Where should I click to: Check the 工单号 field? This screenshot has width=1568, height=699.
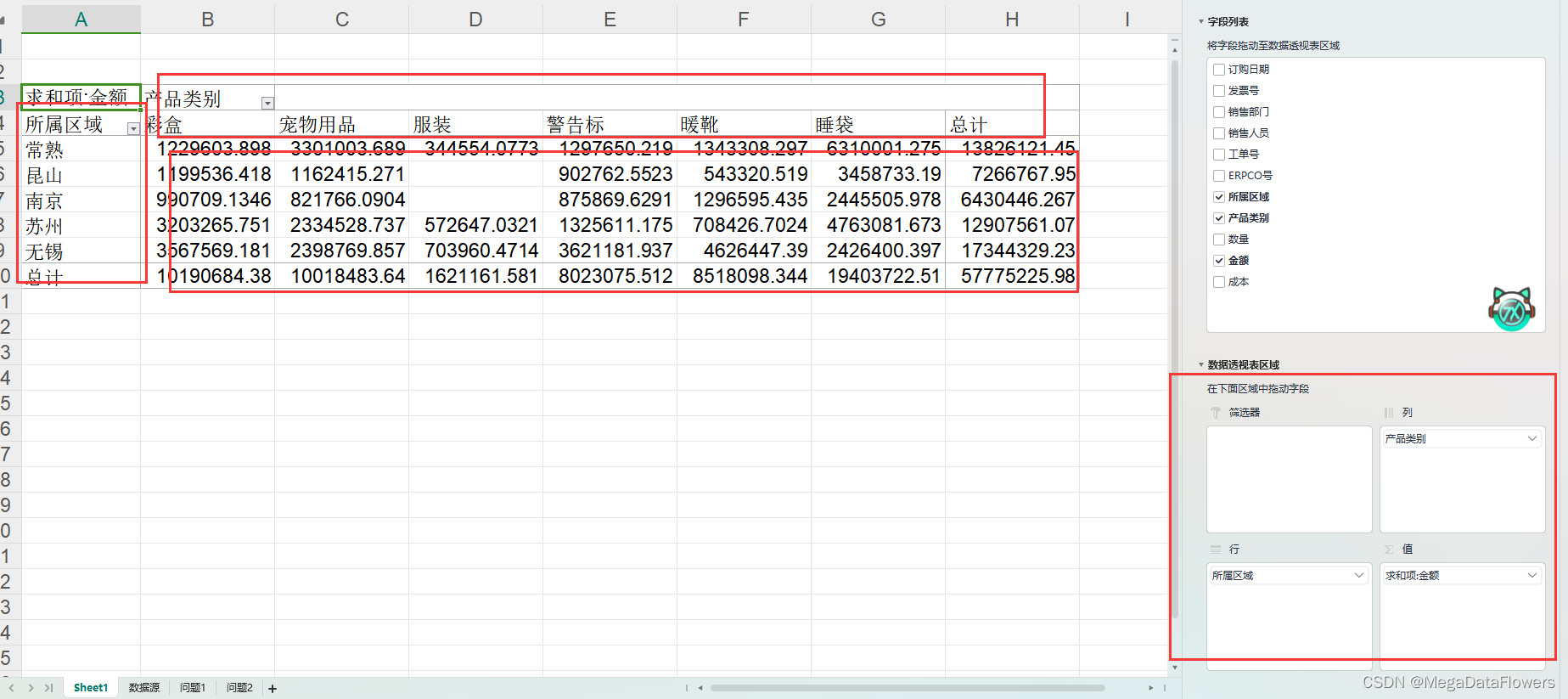pyautogui.click(x=1219, y=155)
